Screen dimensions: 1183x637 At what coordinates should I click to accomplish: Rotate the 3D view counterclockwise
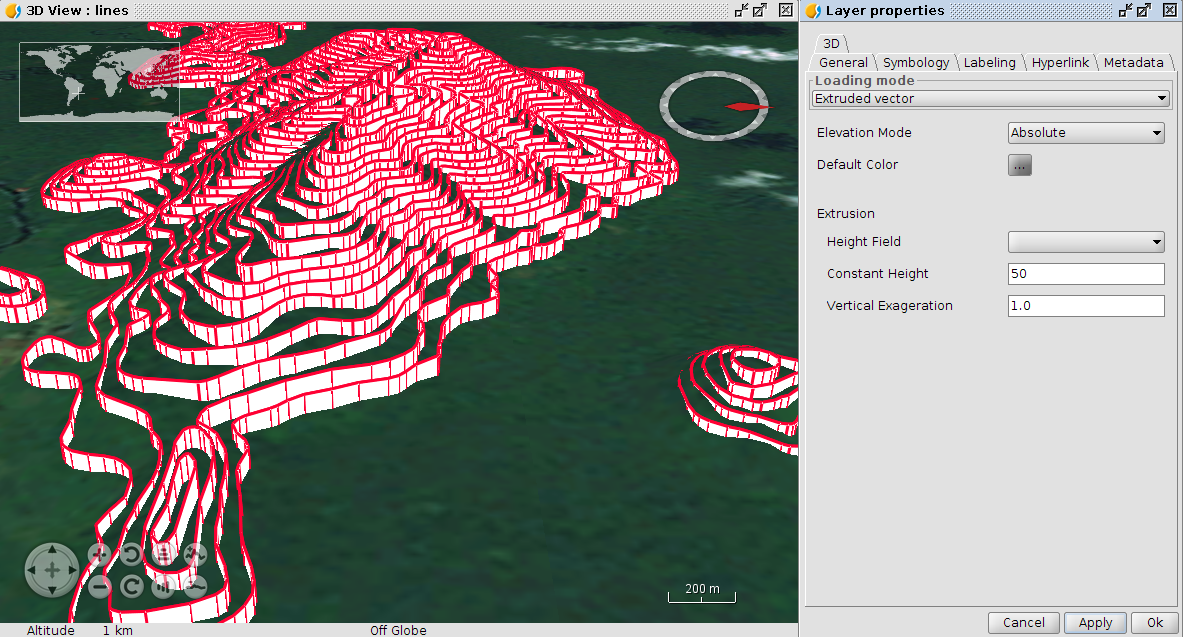pyautogui.click(x=131, y=555)
